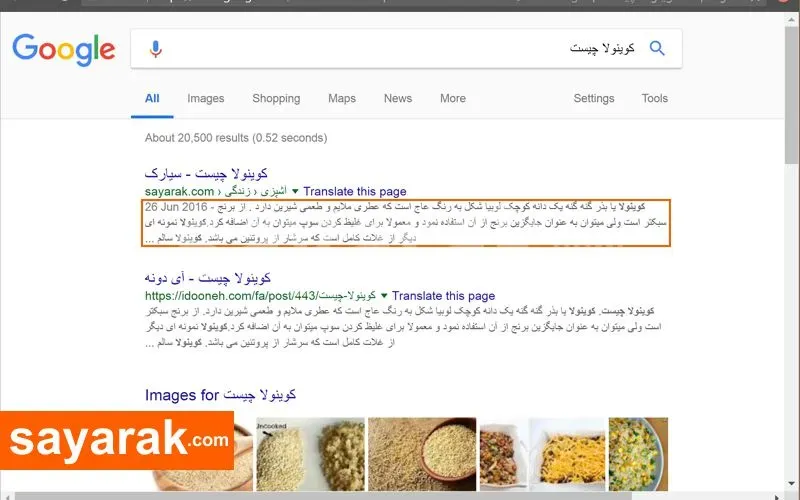This screenshot has height=500, width=800.
Task: Click the Google logo
Action: [x=64, y=49]
